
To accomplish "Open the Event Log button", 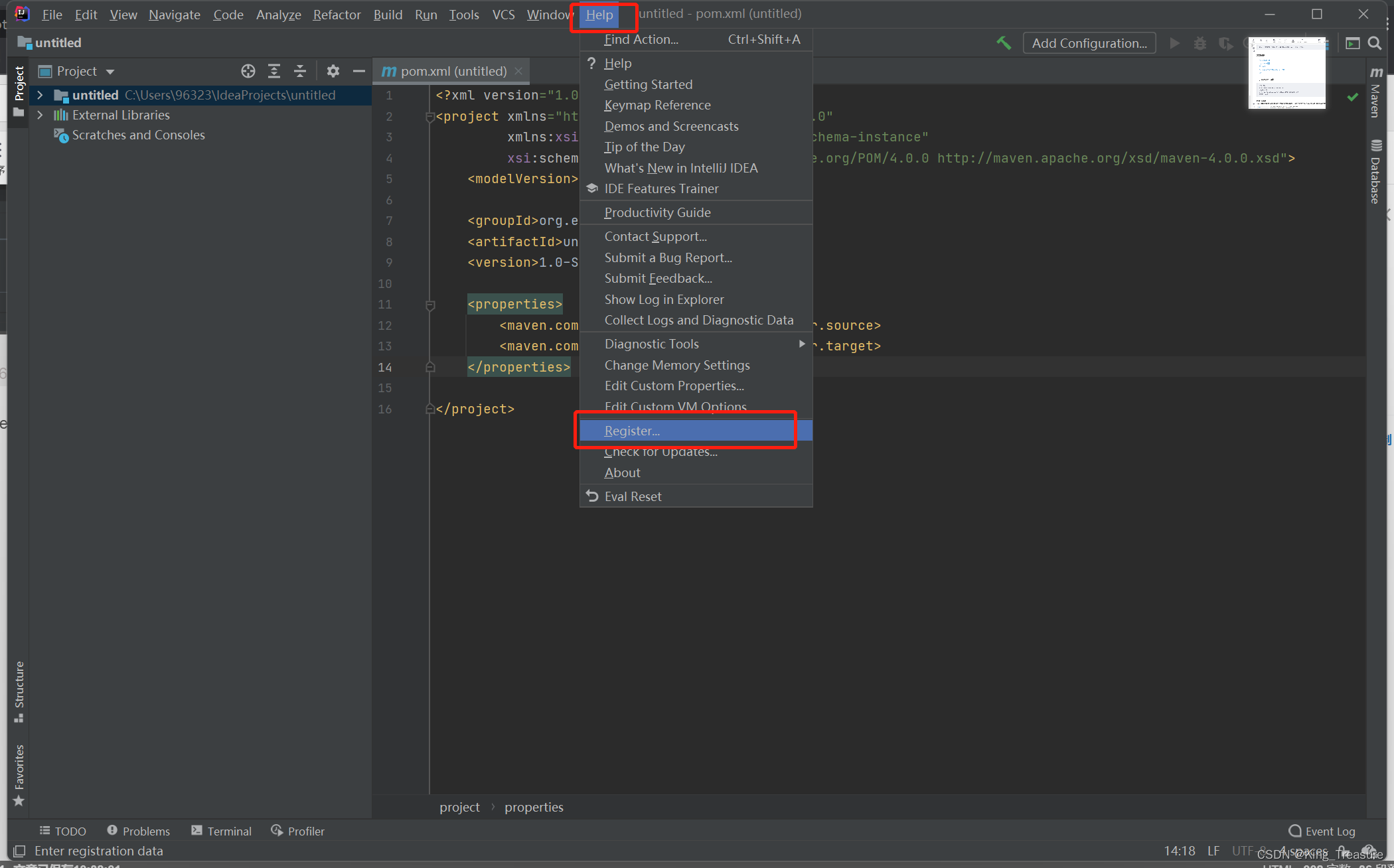I will pyautogui.click(x=1322, y=831).
